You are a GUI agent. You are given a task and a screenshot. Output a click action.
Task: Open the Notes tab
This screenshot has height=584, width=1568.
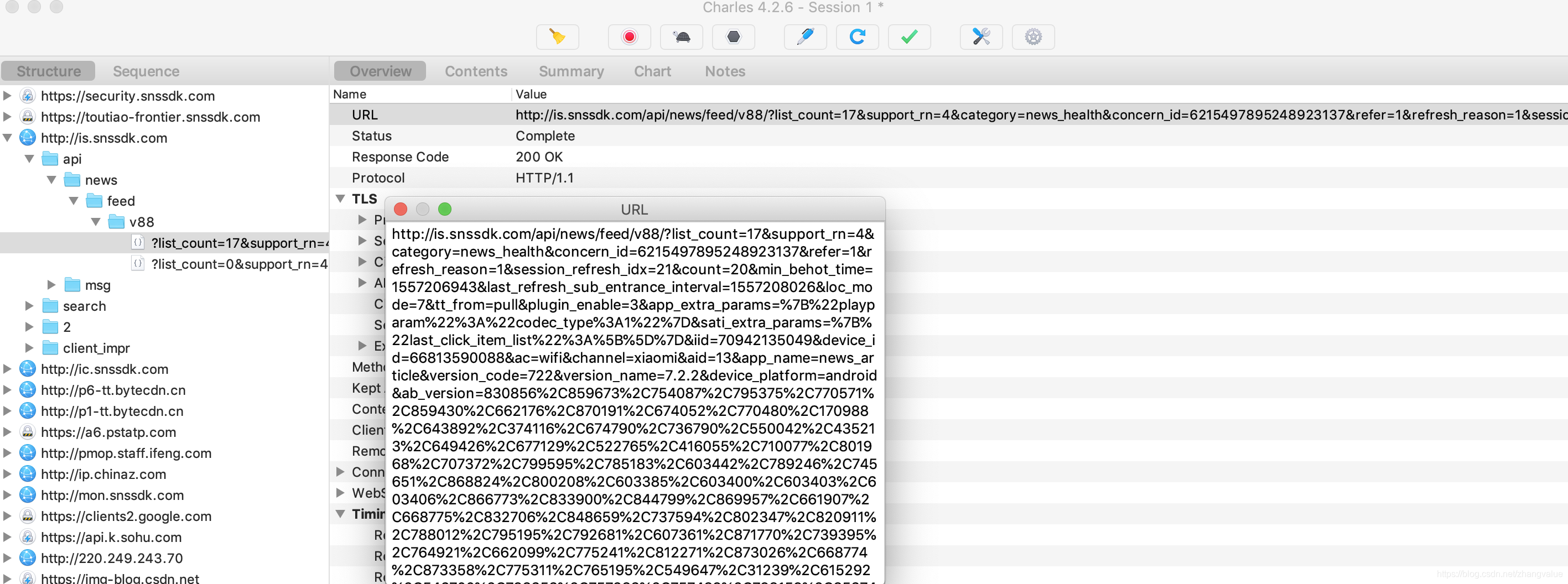[725, 71]
